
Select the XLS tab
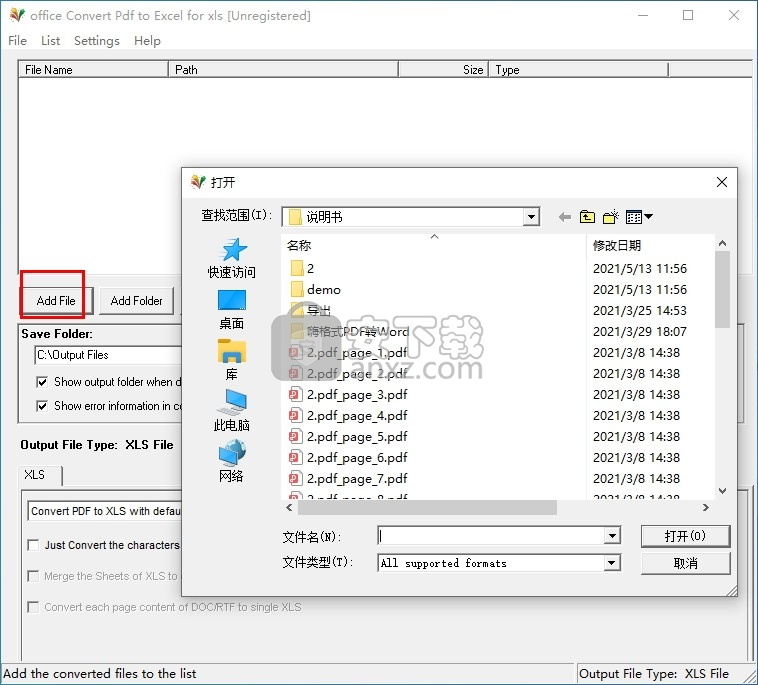tap(40, 475)
